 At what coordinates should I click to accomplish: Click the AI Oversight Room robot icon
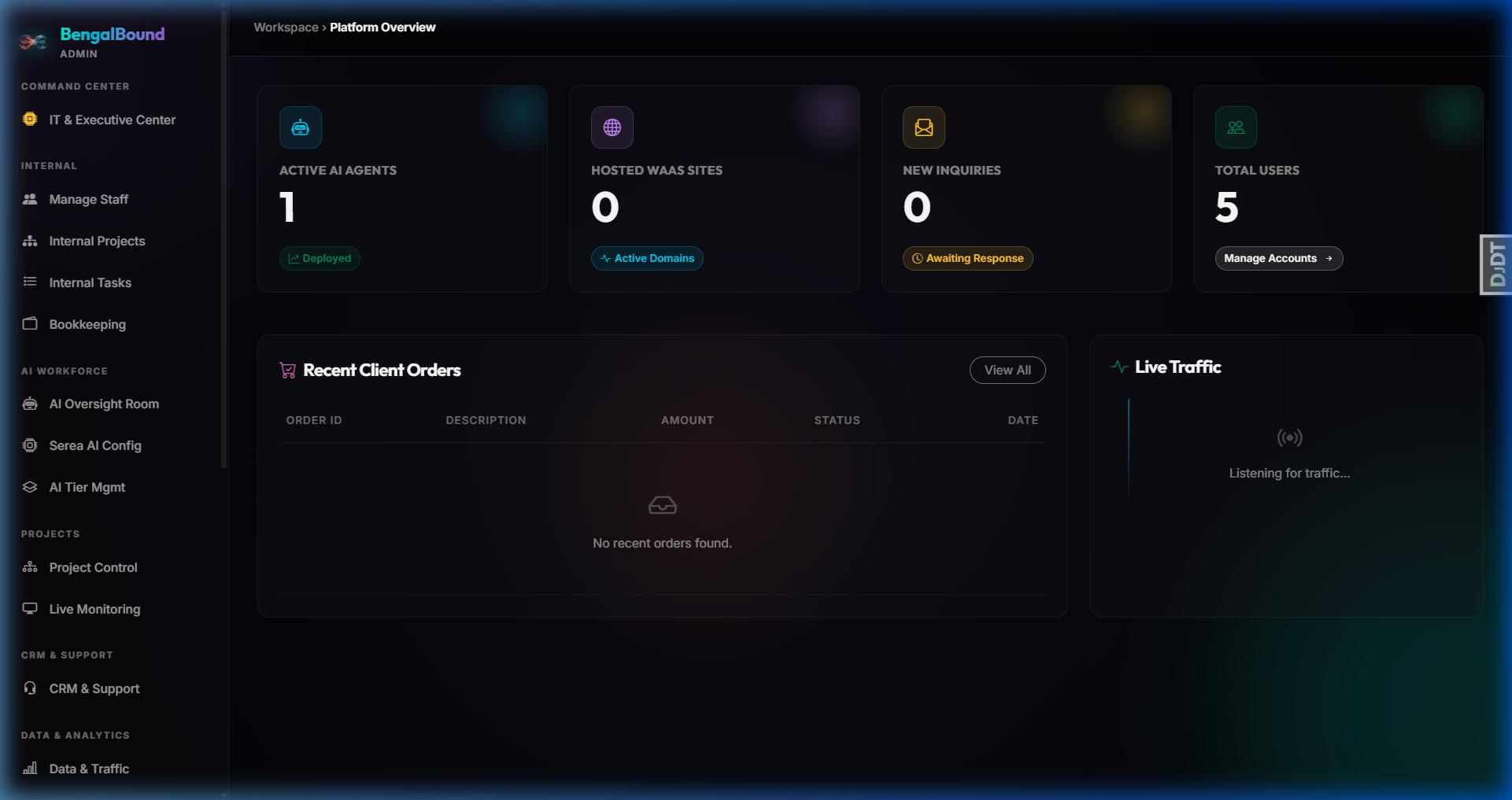(30, 404)
